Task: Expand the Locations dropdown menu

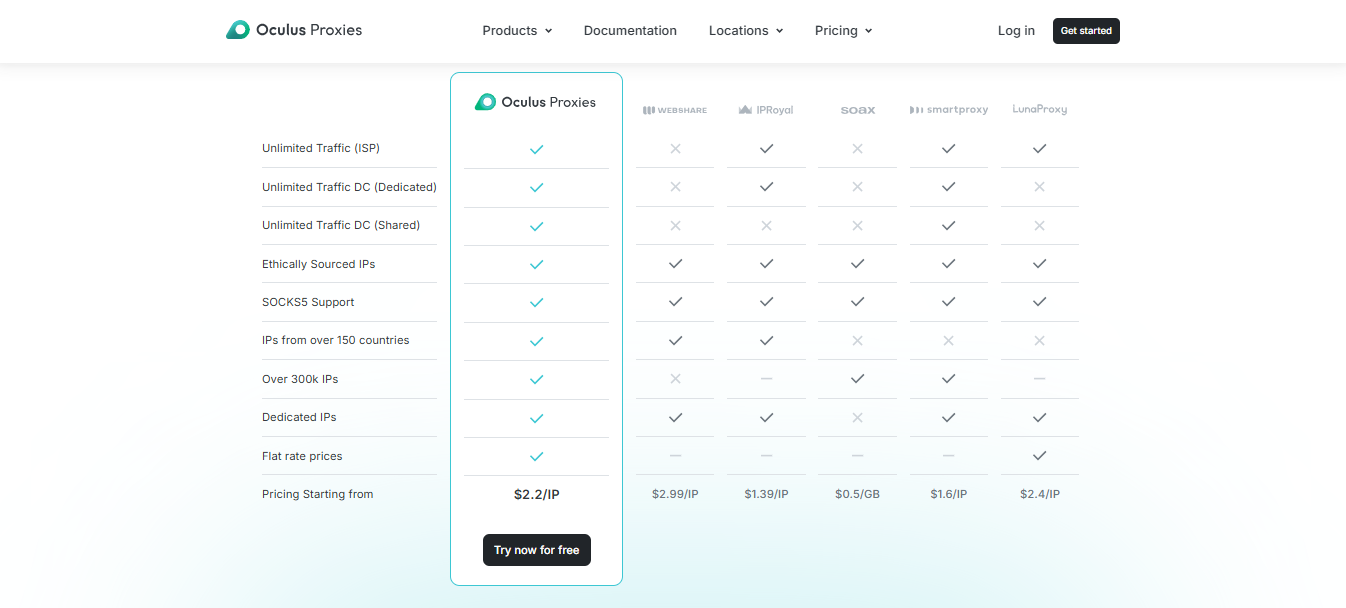Action: (746, 31)
